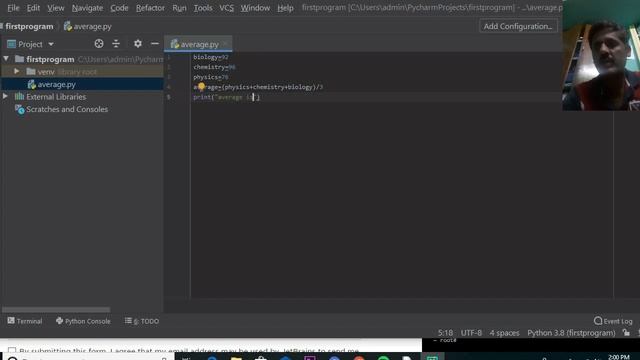Collapse the firstprogram root folder

[6, 59]
